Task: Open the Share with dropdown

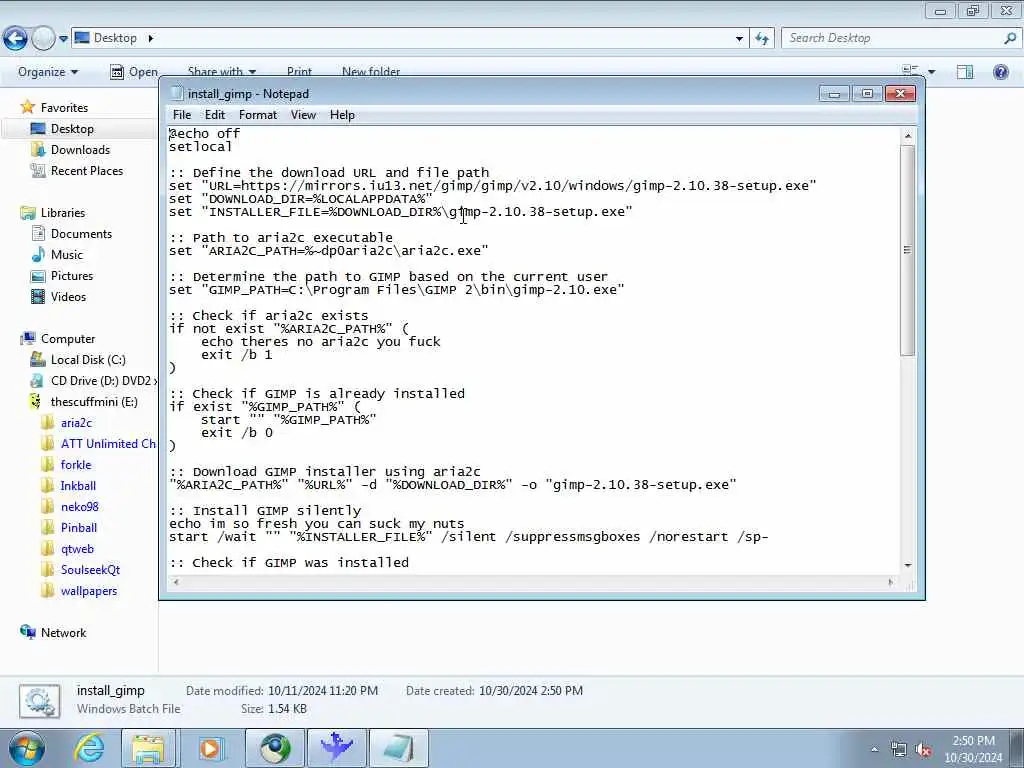Action: (221, 71)
